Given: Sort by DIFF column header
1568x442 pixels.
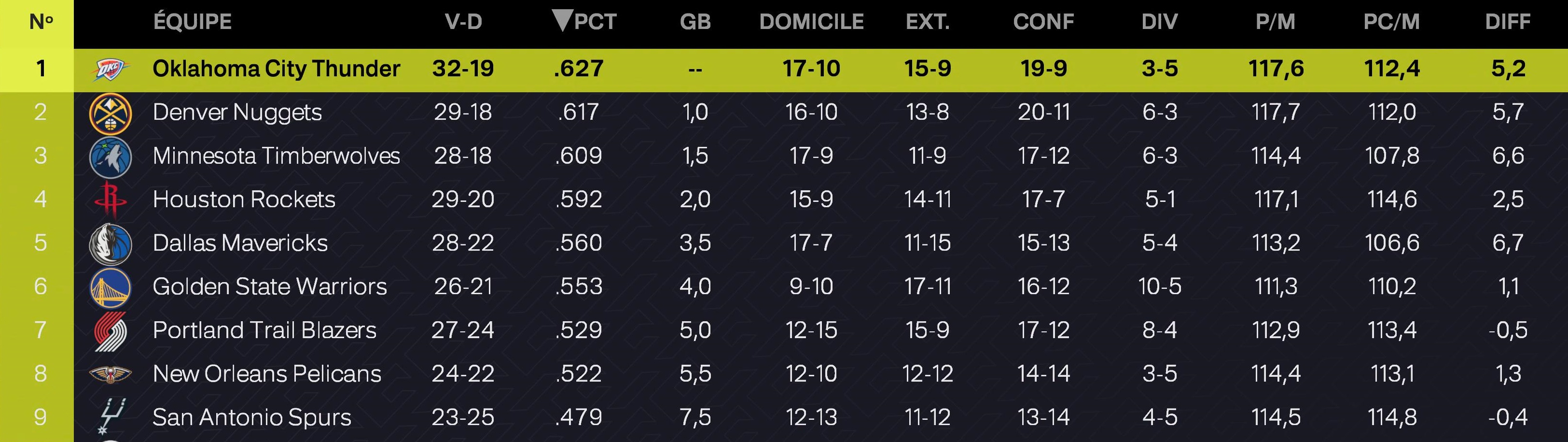Looking at the screenshot, I should (x=1508, y=22).
